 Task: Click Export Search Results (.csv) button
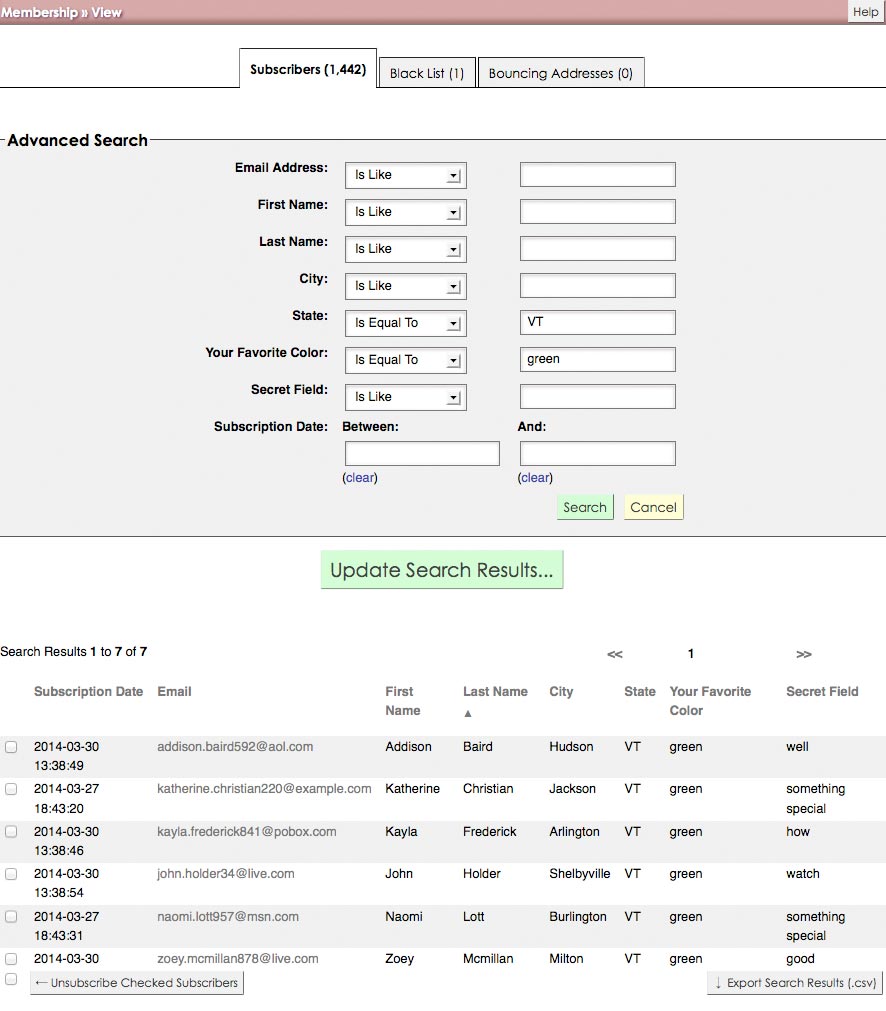pyautogui.click(x=795, y=983)
